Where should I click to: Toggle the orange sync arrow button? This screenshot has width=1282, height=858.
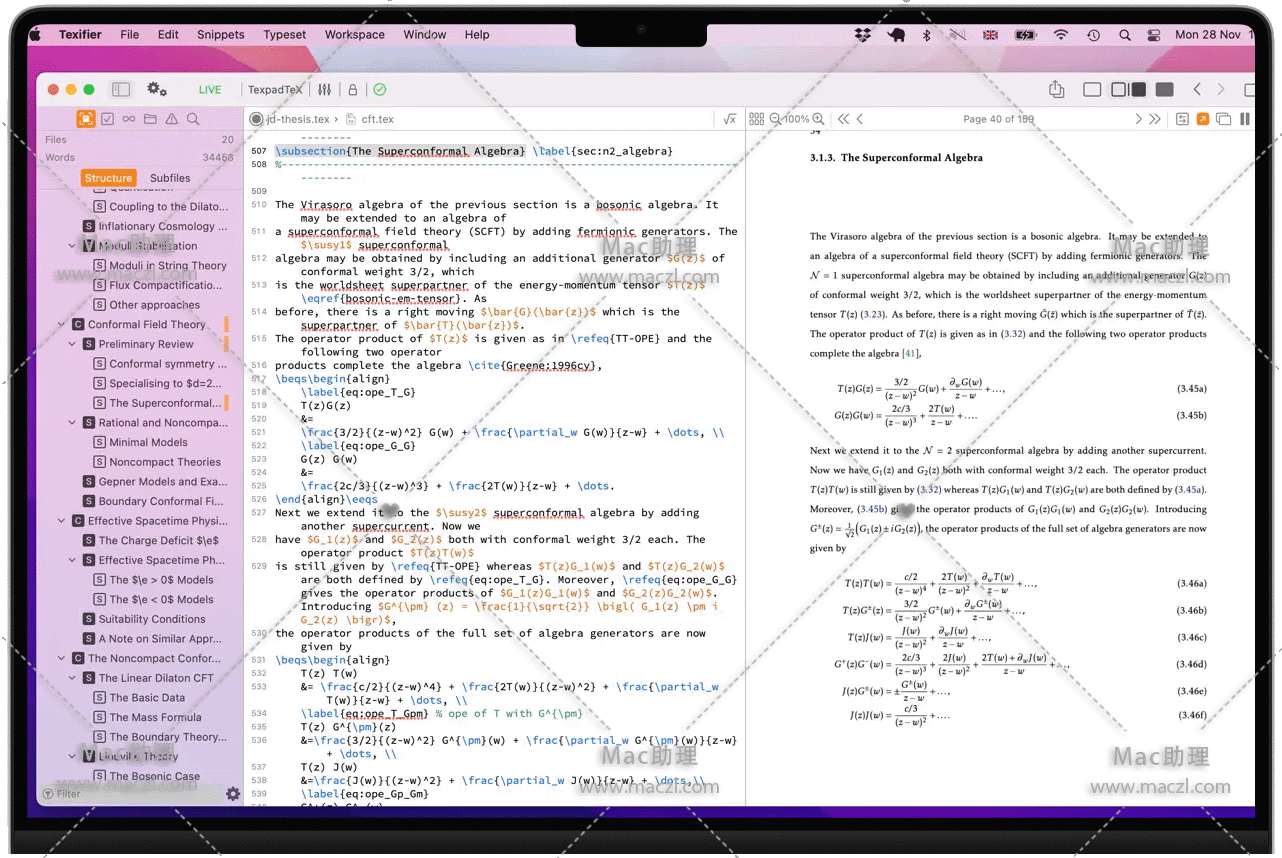point(1202,119)
